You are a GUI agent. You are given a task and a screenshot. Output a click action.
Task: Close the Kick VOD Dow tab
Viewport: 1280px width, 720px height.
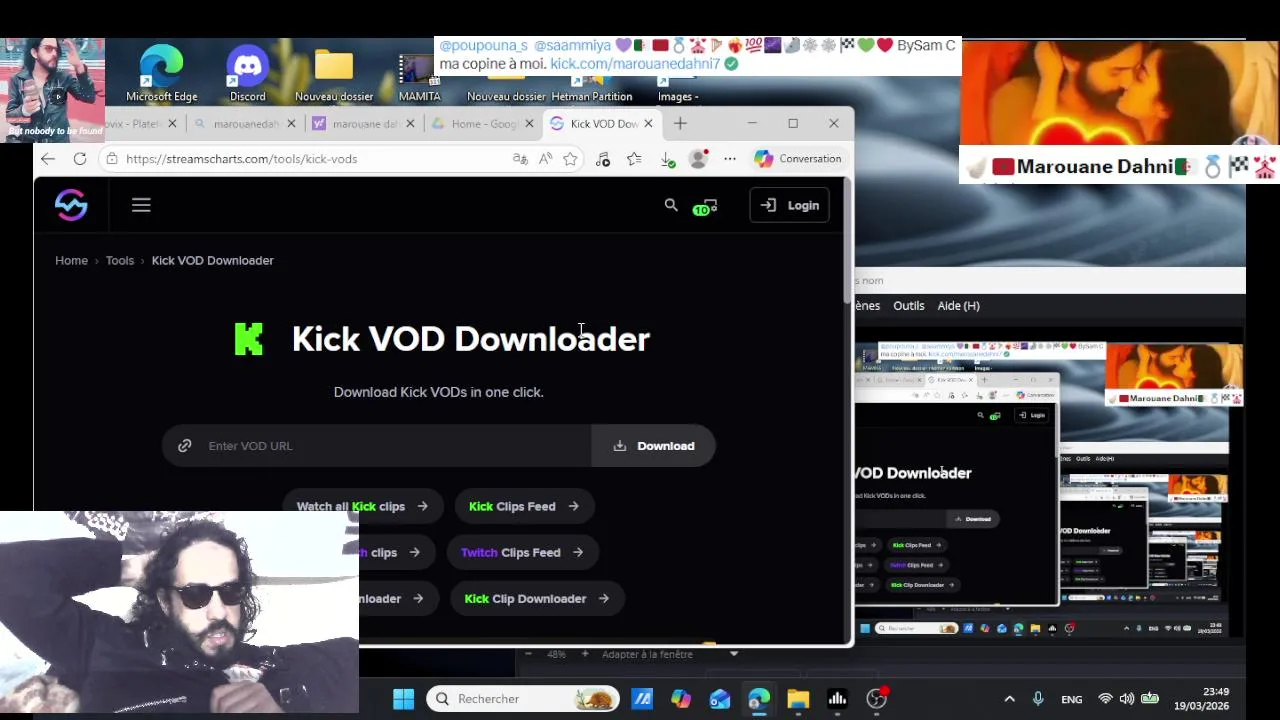click(648, 124)
